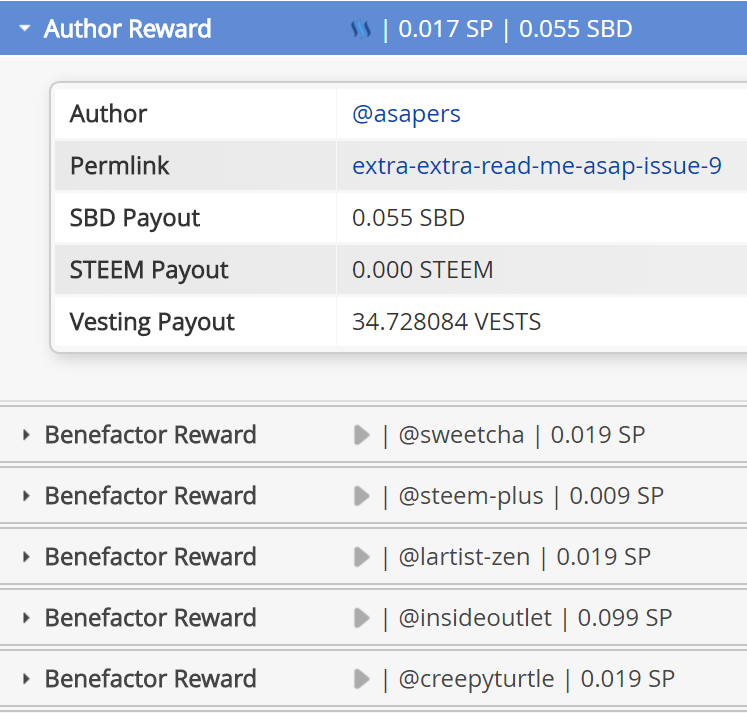Expand the @lartist-zen Benefactor Reward row
Screen dimensions: 747x713
[x=26, y=558]
